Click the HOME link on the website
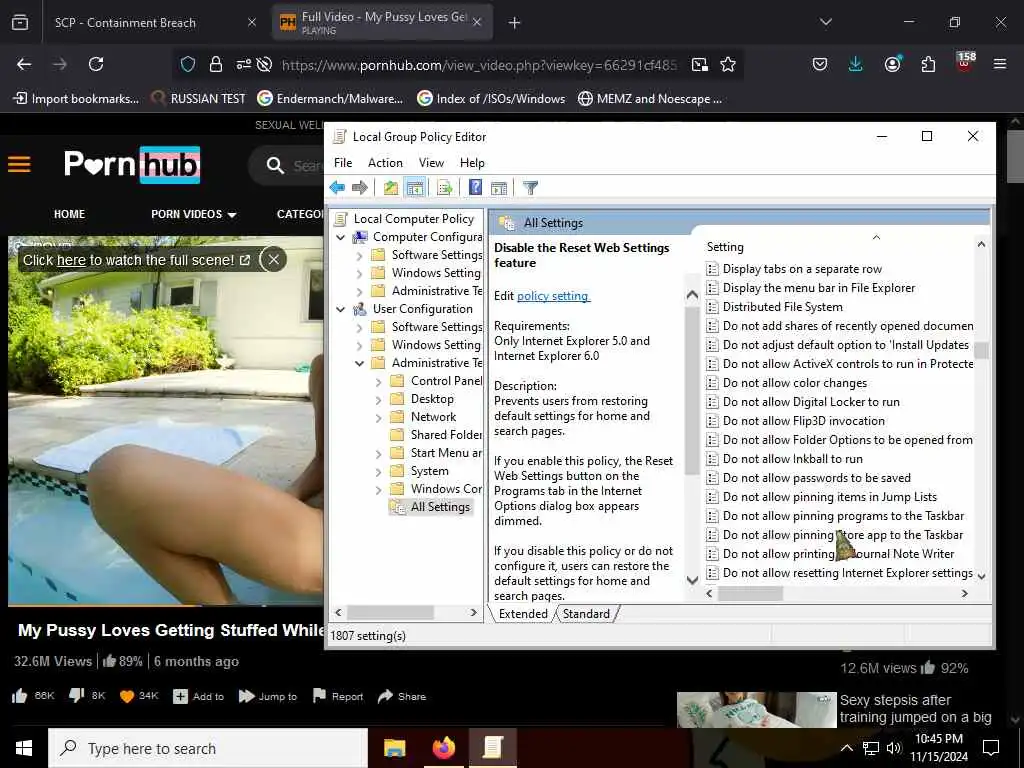 click(x=69, y=214)
